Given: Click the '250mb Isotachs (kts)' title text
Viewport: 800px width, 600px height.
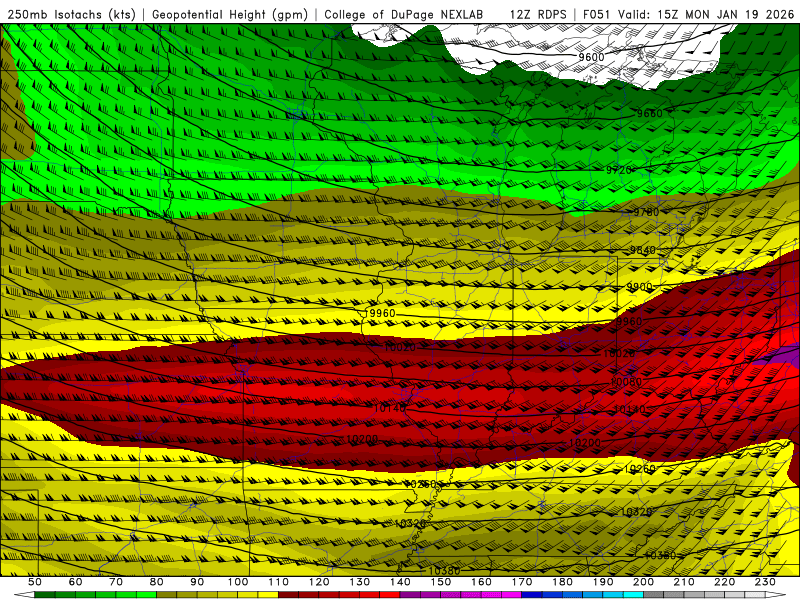Looking at the screenshot, I should click(x=71, y=15).
